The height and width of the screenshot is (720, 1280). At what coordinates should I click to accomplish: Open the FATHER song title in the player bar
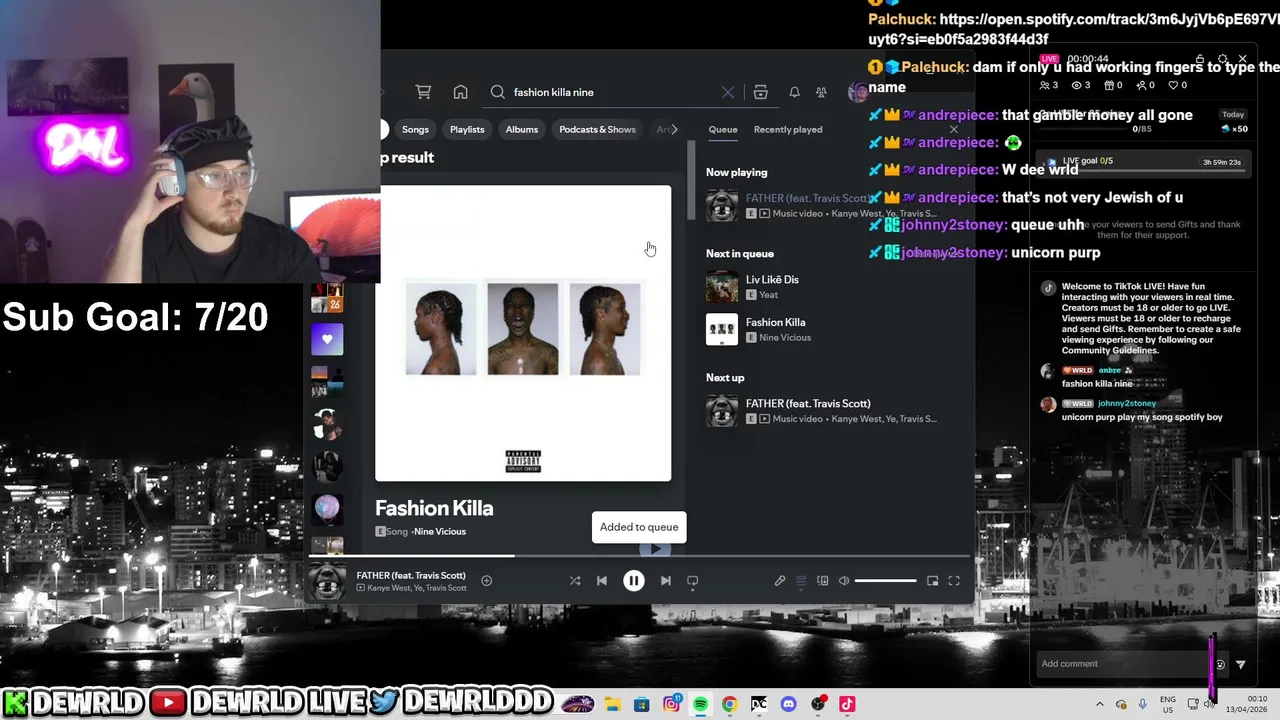[411, 575]
